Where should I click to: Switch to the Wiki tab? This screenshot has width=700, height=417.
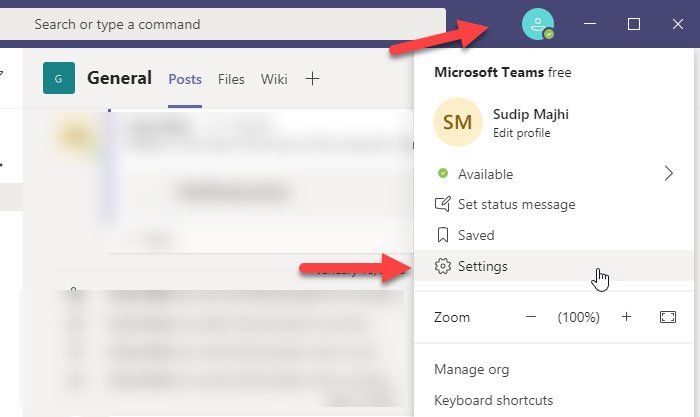pyautogui.click(x=274, y=79)
